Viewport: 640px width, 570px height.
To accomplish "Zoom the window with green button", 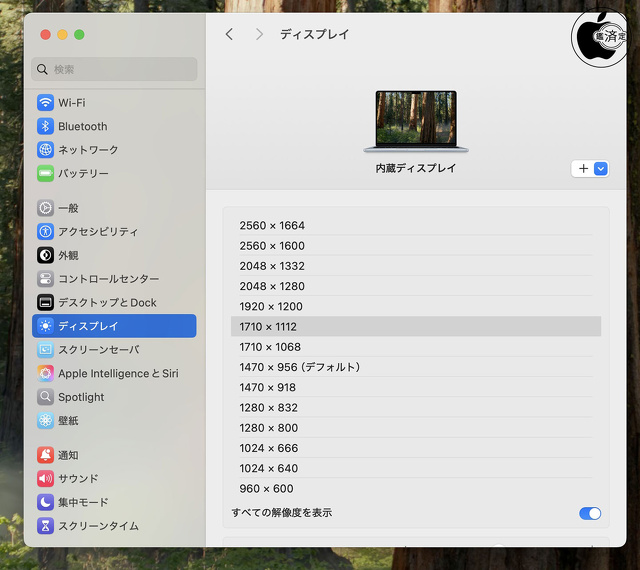I will point(79,35).
